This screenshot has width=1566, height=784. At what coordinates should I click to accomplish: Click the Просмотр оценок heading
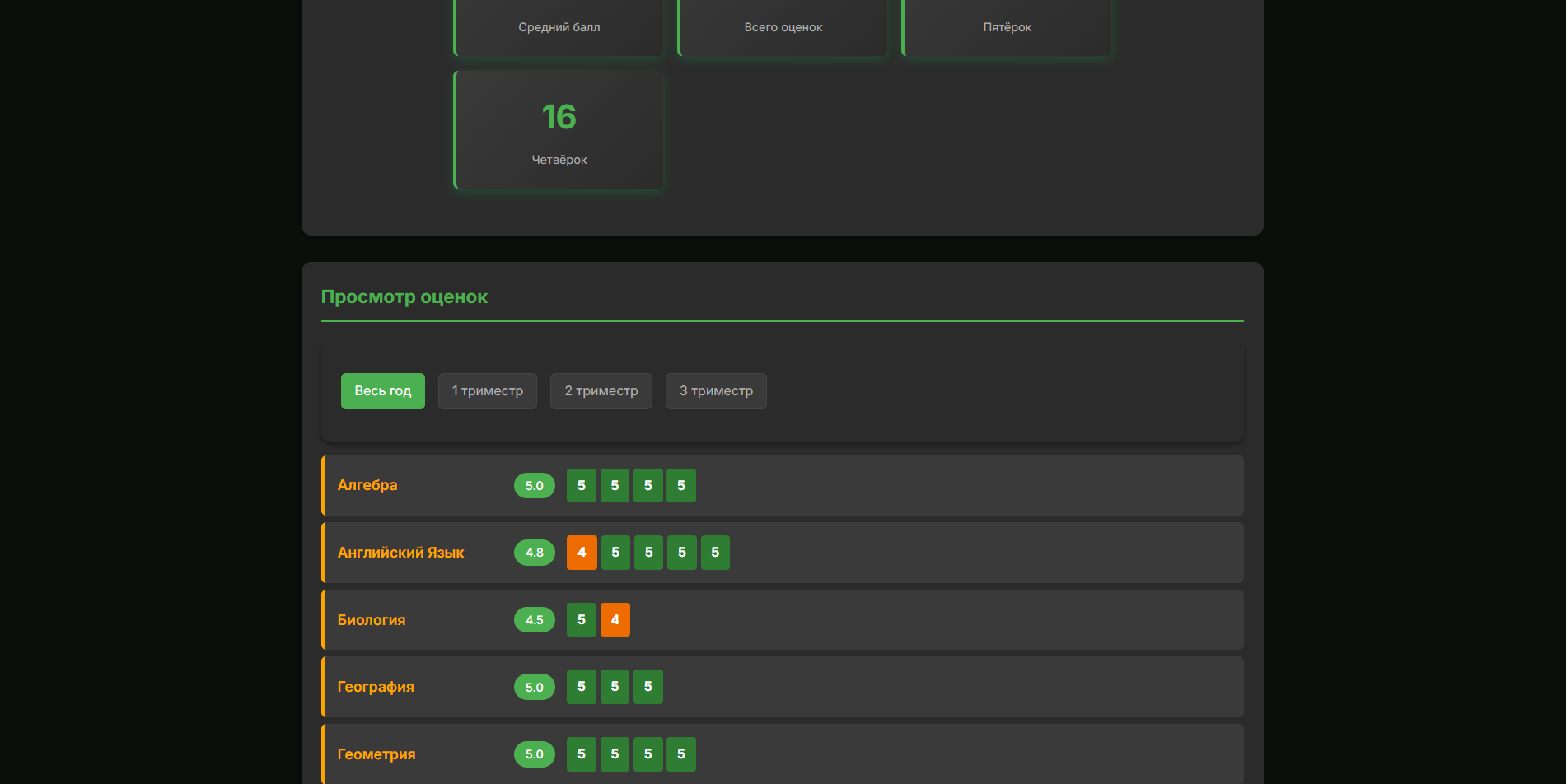coord(404,296)
